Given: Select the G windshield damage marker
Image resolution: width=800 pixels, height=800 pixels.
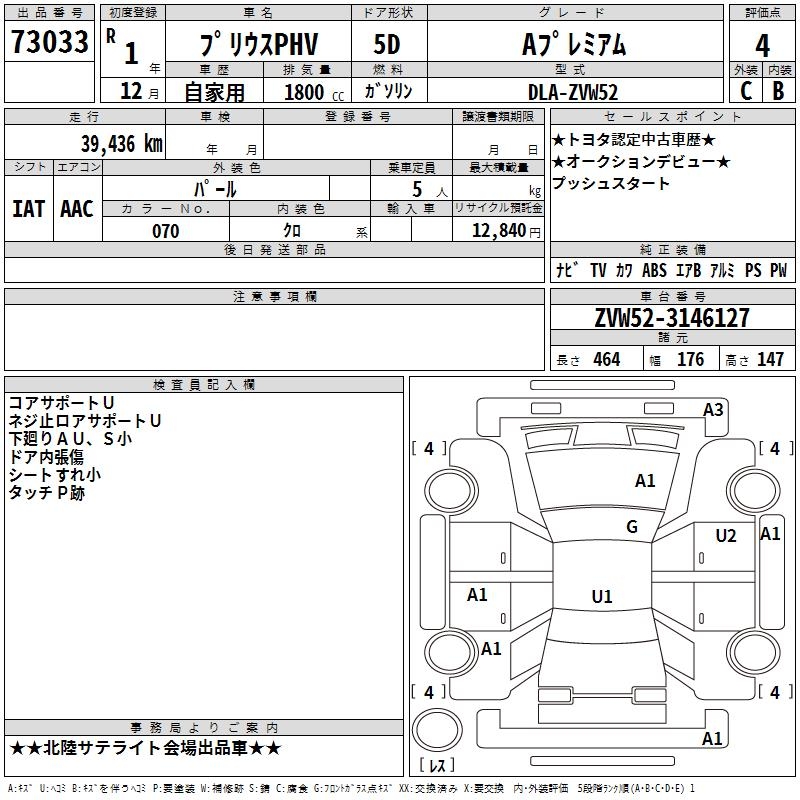Looking at the screenshot, I should coord(632,527).
